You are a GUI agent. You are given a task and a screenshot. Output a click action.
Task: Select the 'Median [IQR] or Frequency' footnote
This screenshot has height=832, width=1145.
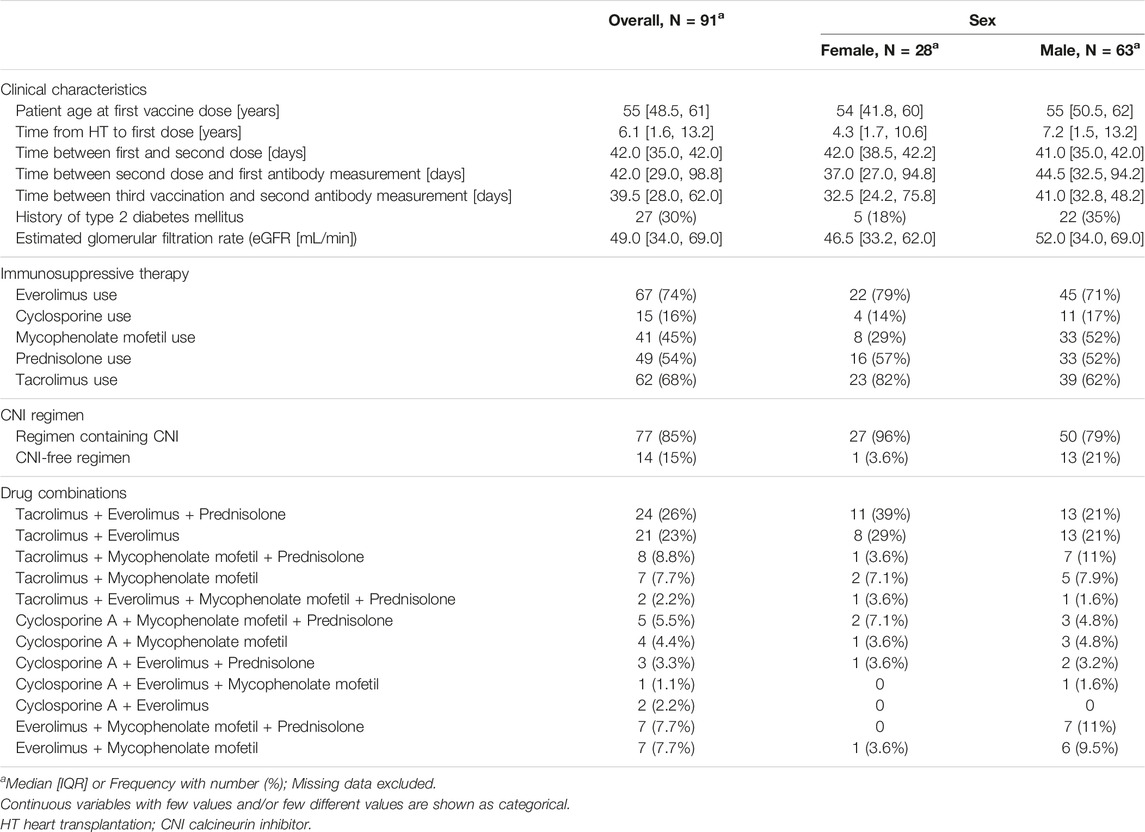click(x=218, y=784)
